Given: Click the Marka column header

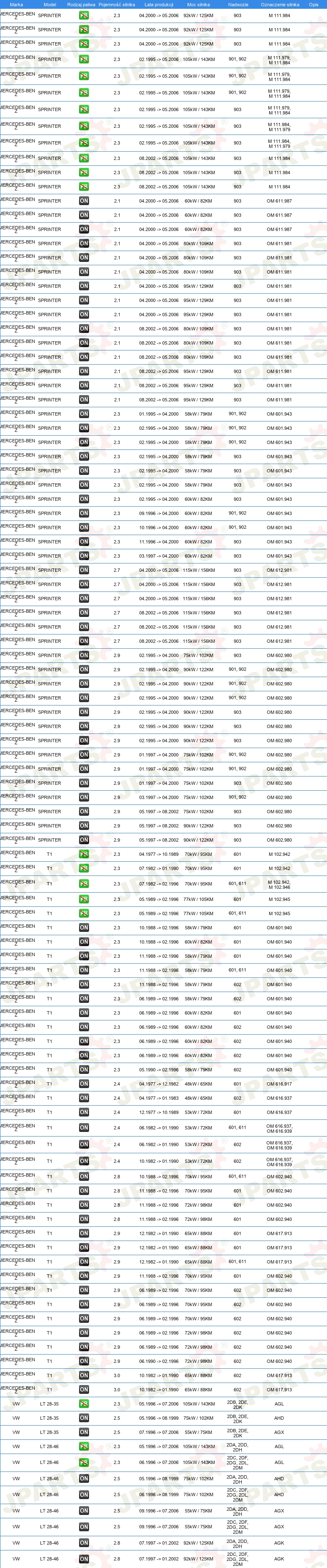Looking at the screenshot, I should pyautogui.click(x=16, y=4).
